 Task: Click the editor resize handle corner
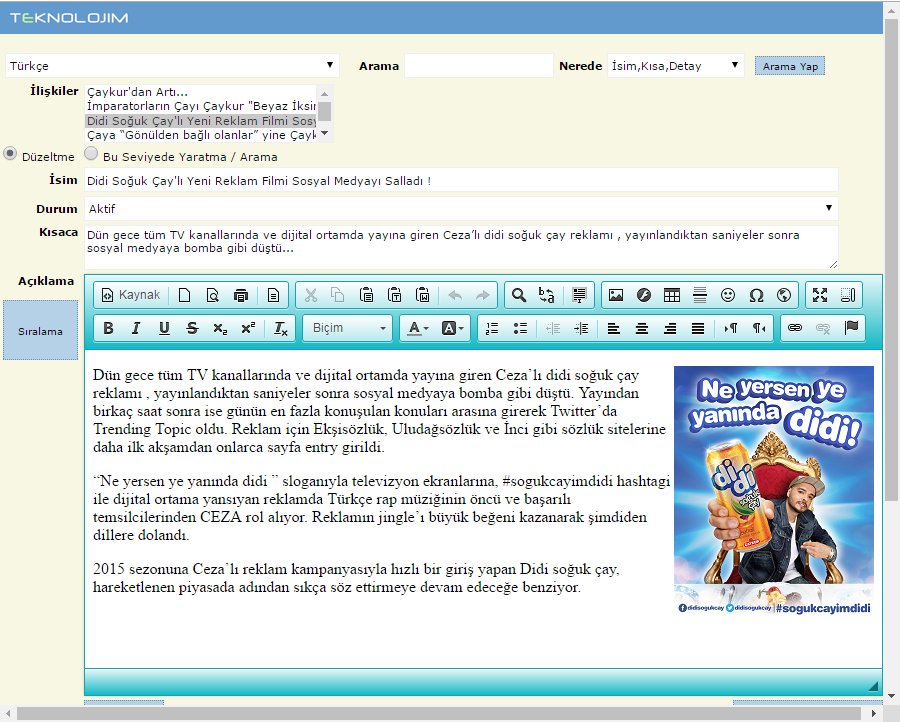tap(873, 685)
